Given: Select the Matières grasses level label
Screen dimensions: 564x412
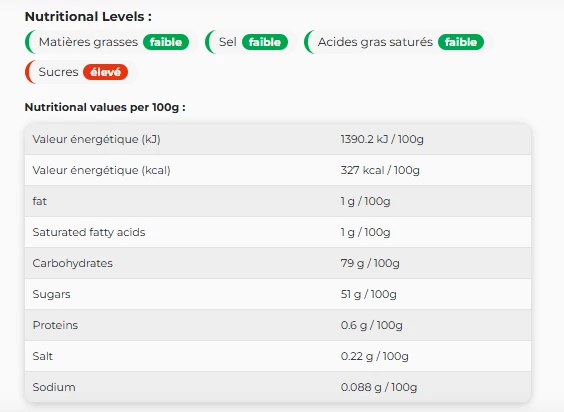Looking at the screenshot, I should (88, 42).
